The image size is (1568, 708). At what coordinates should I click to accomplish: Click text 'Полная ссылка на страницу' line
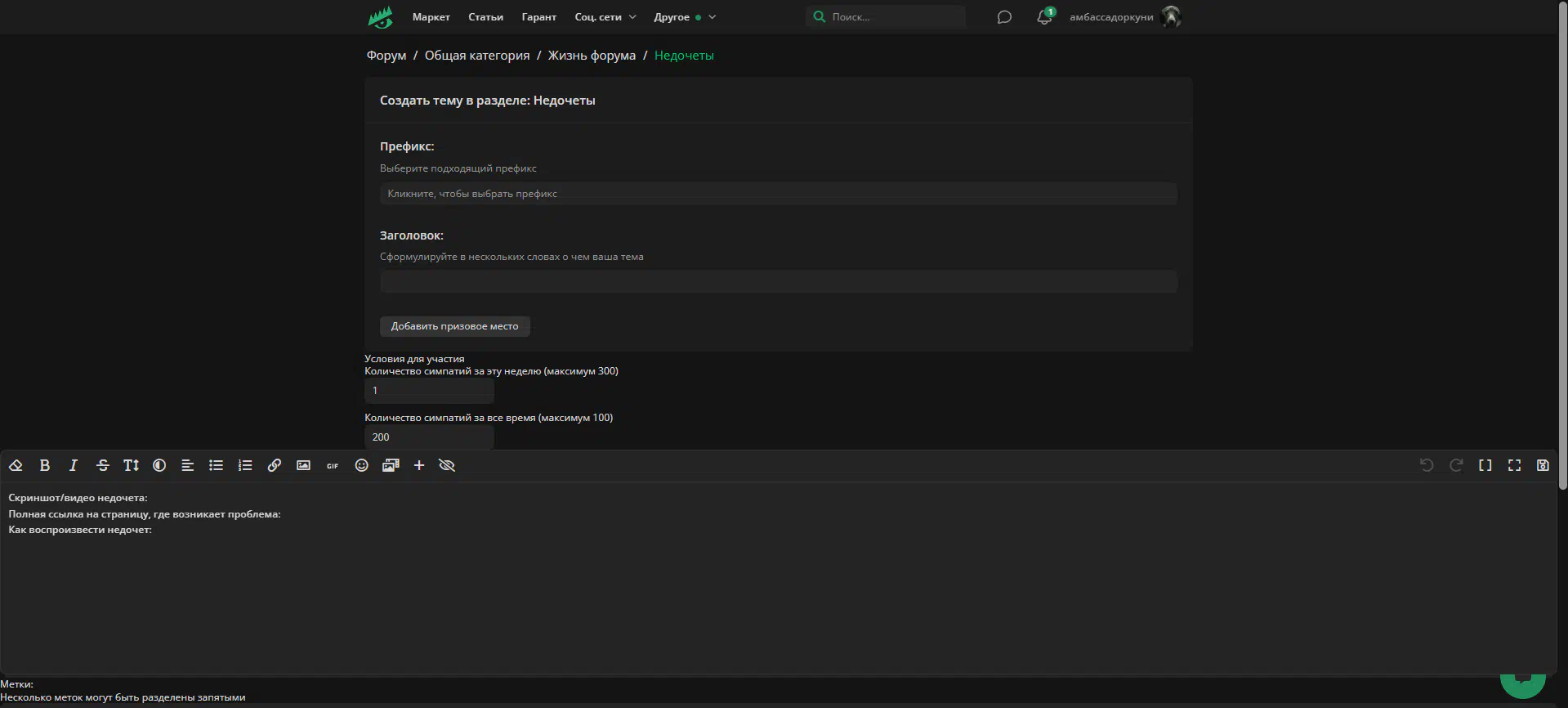145,514
